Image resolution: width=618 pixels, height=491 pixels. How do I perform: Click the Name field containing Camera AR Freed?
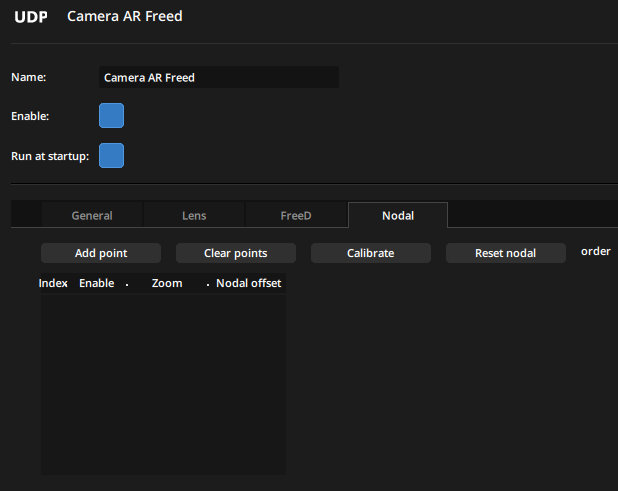[219, 77]
